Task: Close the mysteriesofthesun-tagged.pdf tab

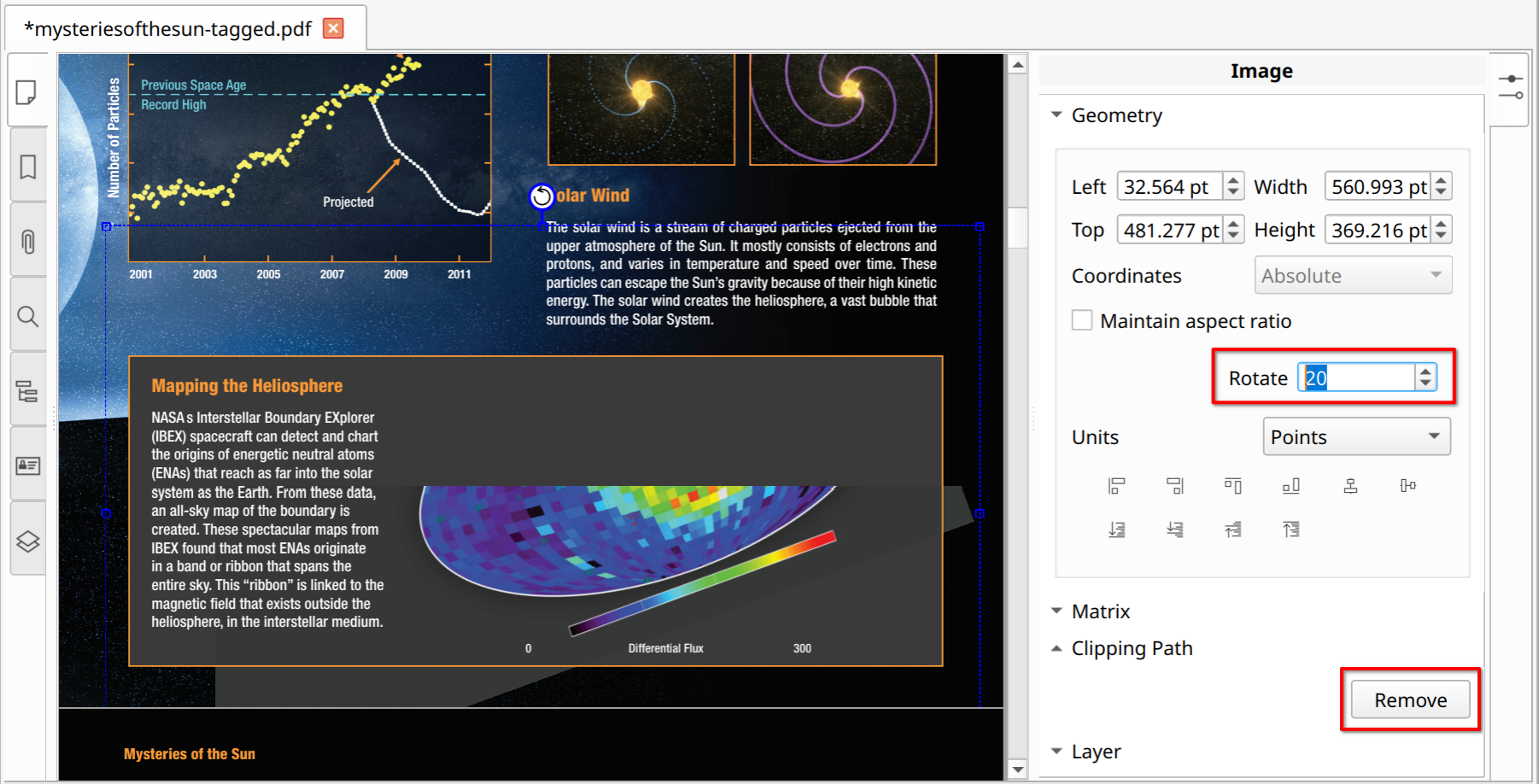Action: click(334, 28)
